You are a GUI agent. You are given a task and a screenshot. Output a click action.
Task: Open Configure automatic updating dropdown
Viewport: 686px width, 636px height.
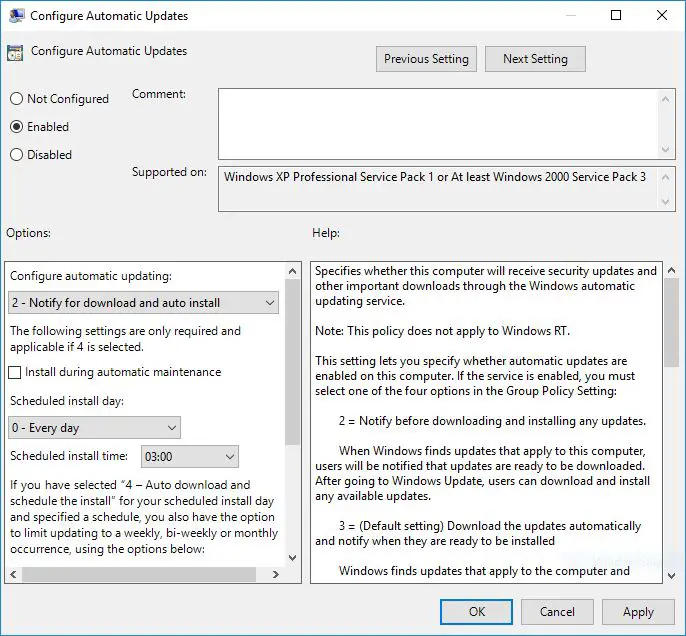coord(144,303)
